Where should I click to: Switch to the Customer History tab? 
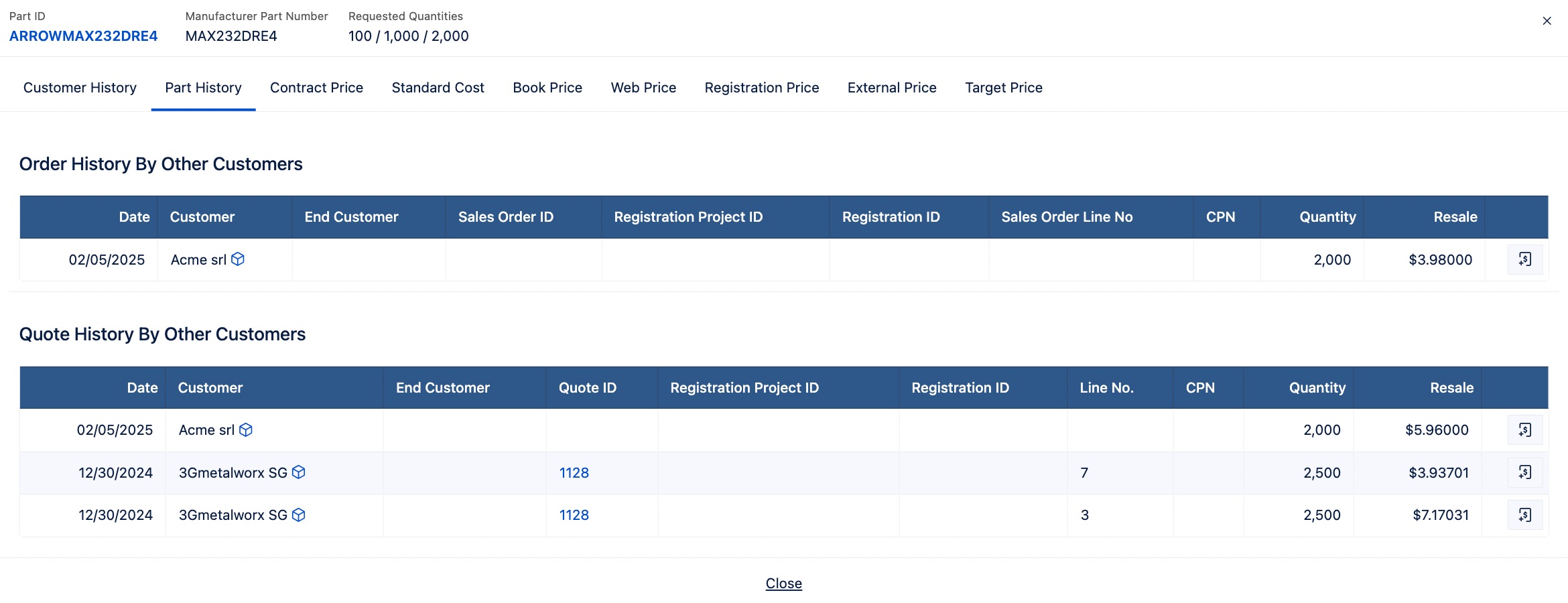pyautogui.click(x=80, y=88)
